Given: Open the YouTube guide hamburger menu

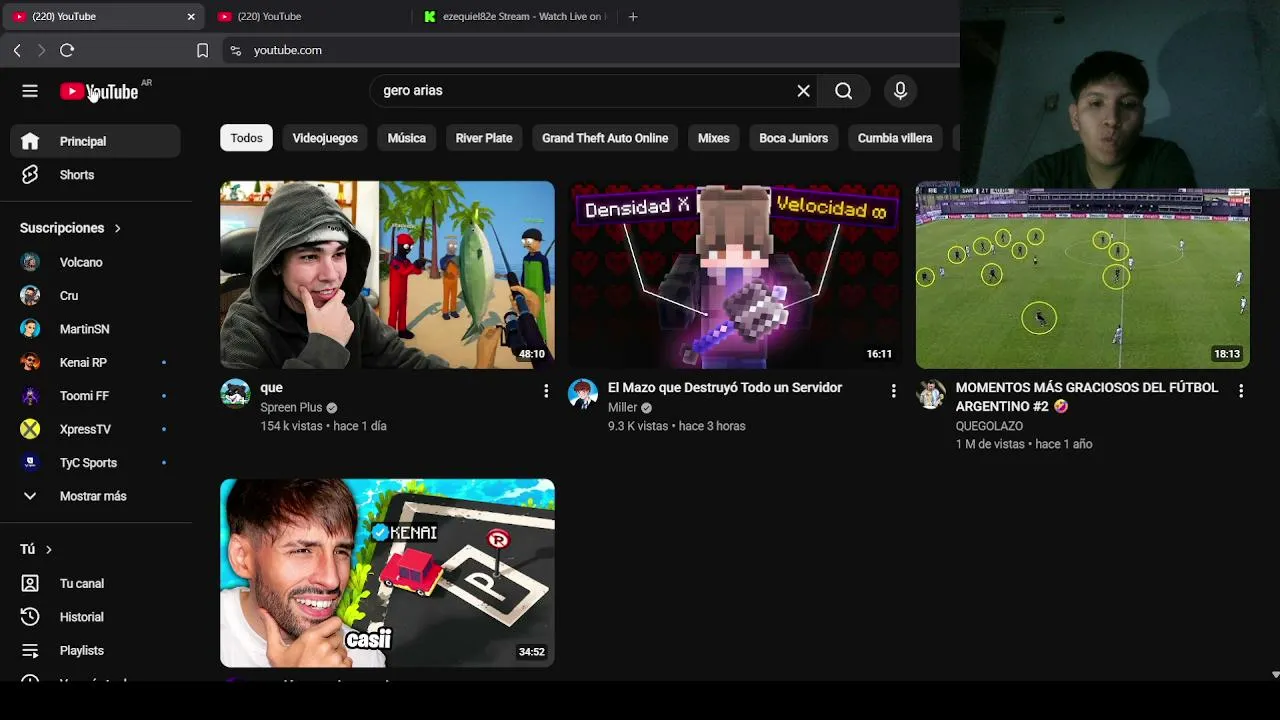Looking at the screenshot, I should coord(30,91).
